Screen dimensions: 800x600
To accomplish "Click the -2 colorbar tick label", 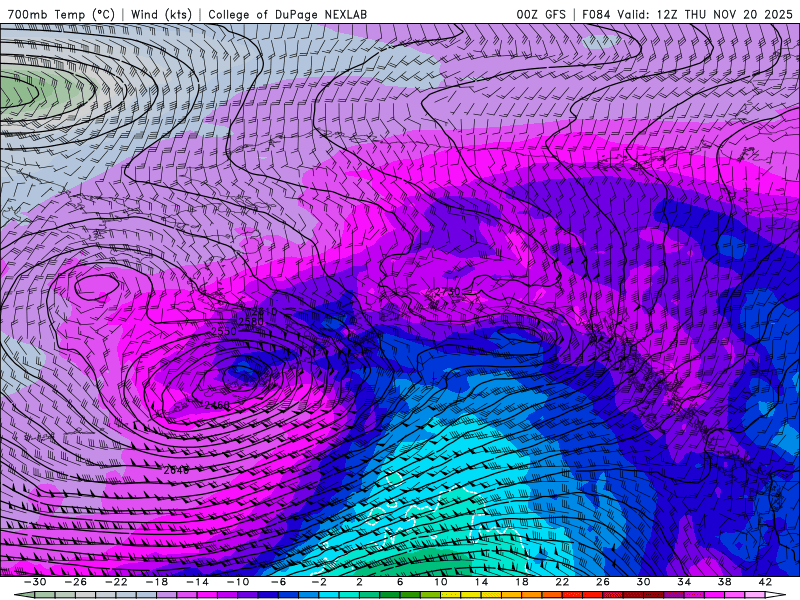I will click(319, 582).
